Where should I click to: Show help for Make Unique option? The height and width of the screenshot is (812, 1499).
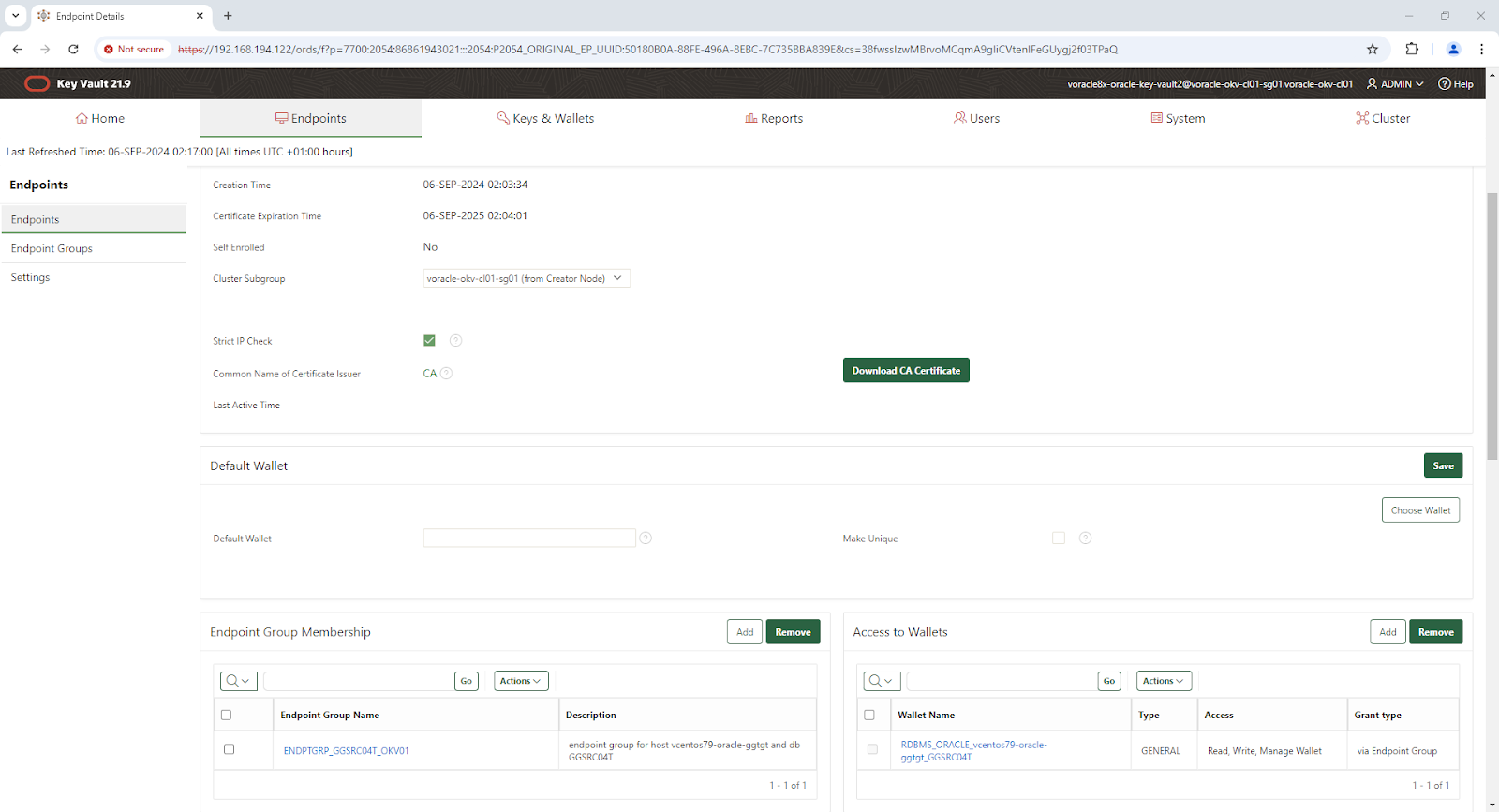pyautogui.click(x=1085, y=538)
